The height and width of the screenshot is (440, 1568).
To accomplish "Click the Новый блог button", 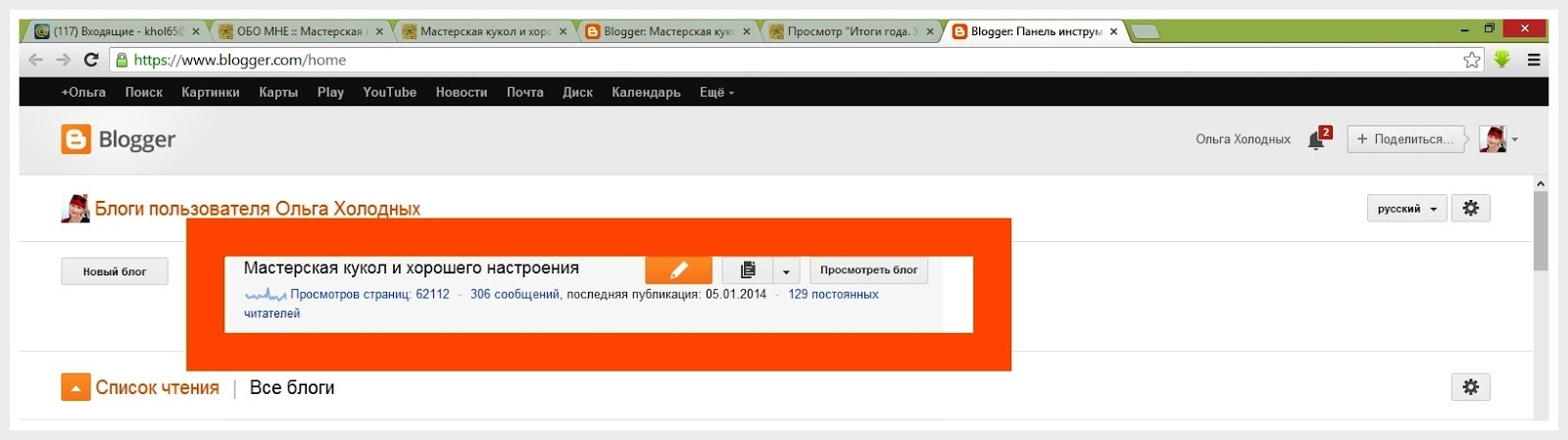I will [x=115, y=271].
